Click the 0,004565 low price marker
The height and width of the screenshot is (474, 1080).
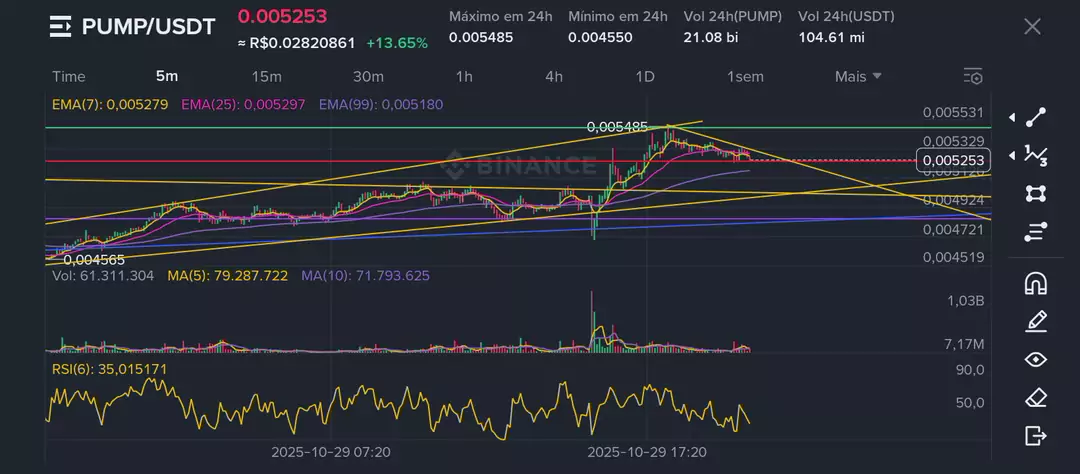point(94,260)
